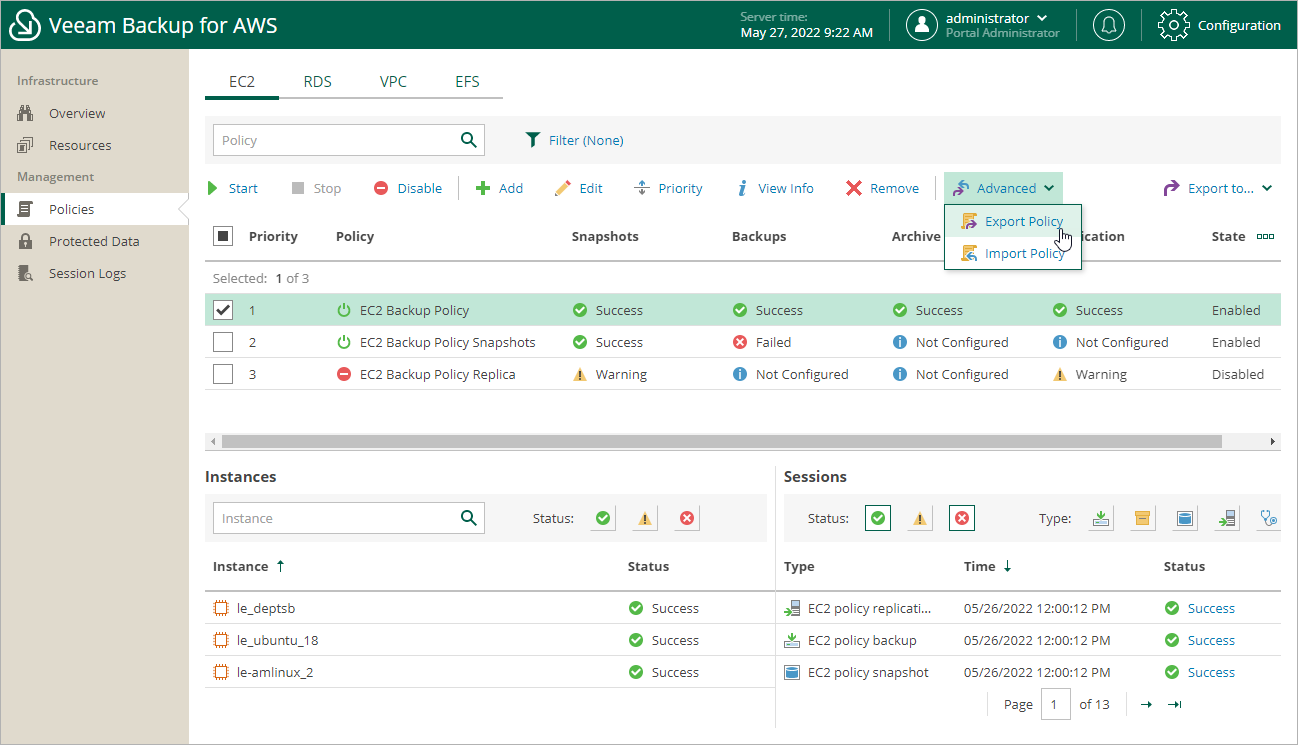Screen dimensions: 1298x745
Task: Click the health check session type icon
Action: [1268, 518]
